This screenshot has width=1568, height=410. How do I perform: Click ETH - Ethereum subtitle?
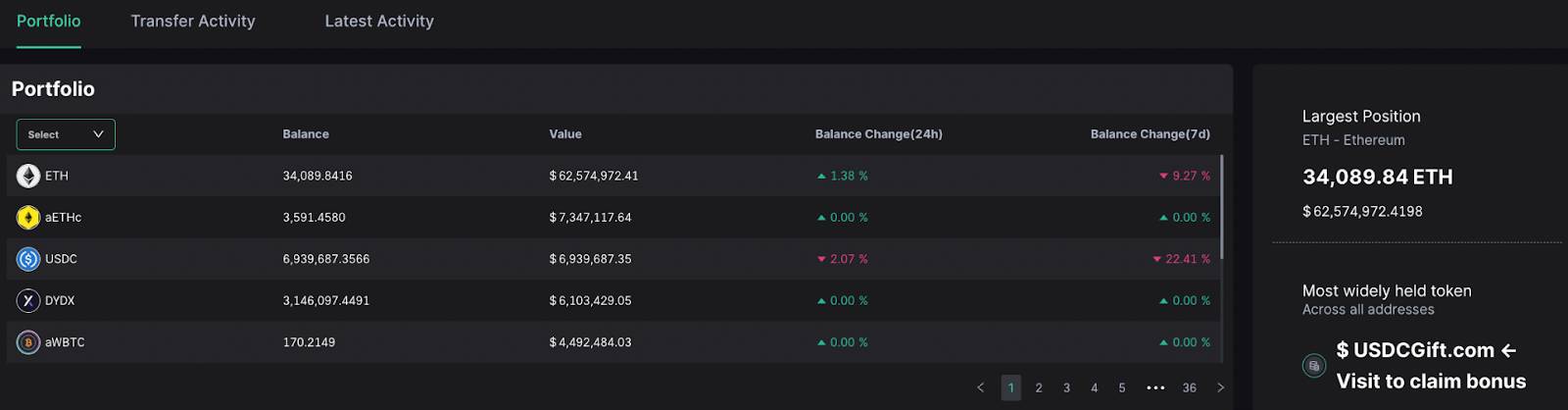[x=1353, y=140]
